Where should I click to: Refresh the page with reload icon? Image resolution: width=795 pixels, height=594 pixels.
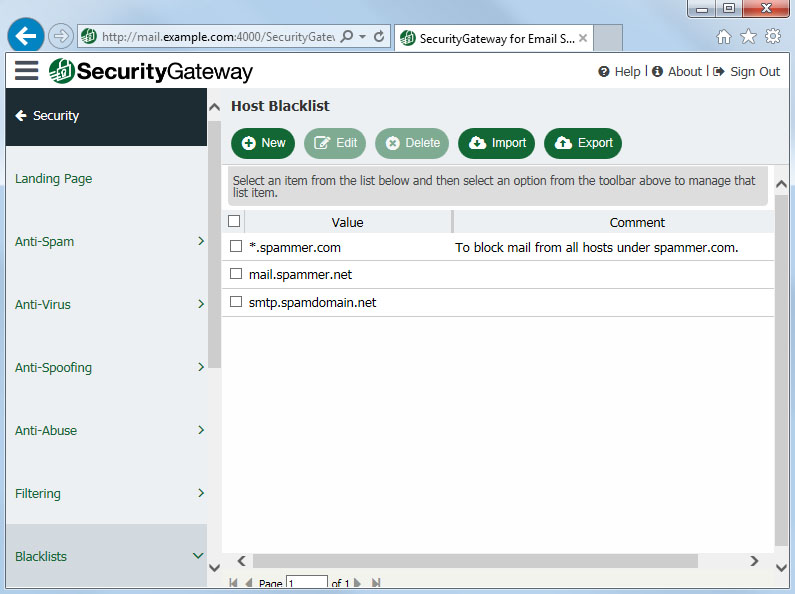tap(379, 36)
